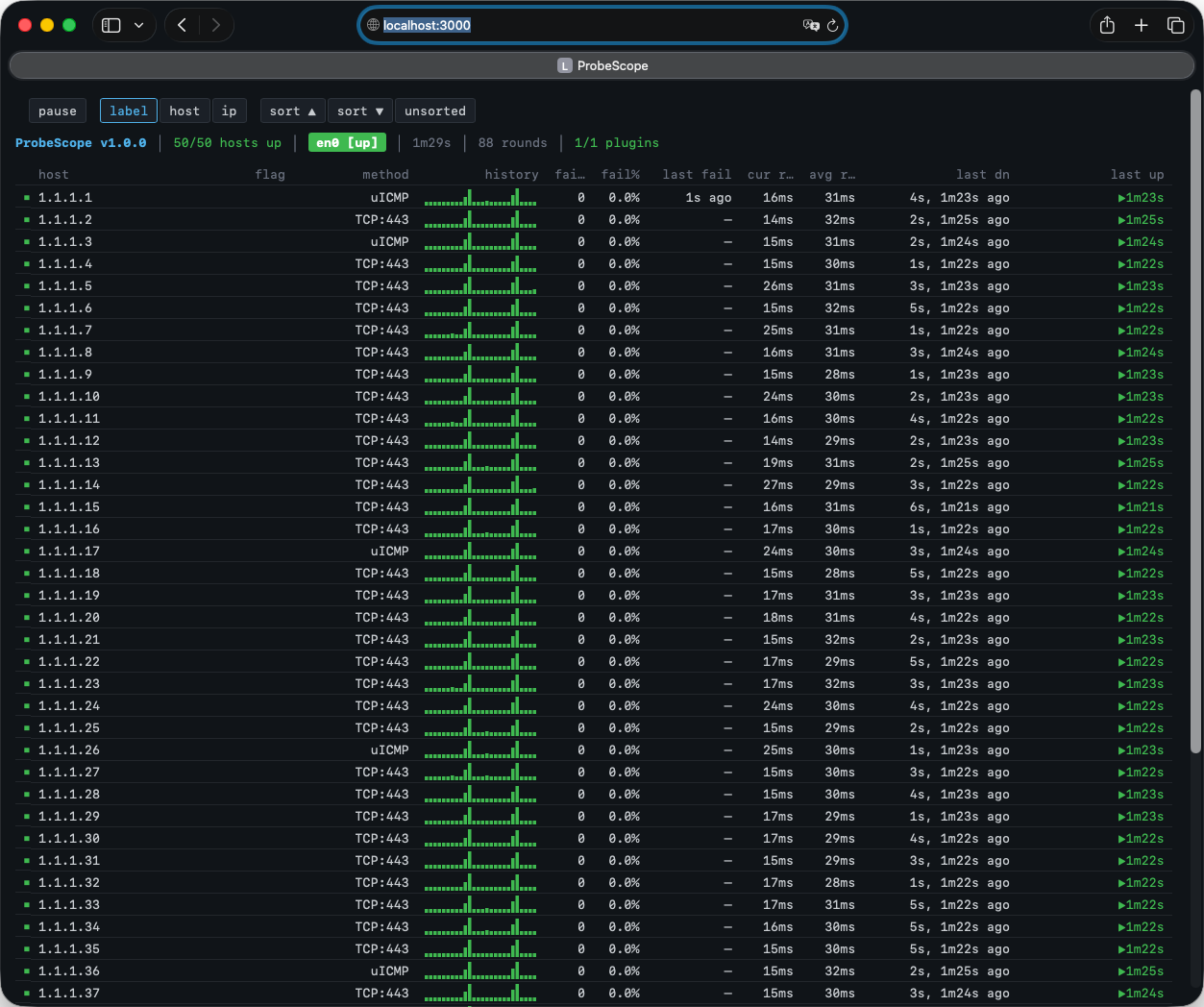Click the last up column header
Screen dimensions: 1204x1007
[x=1137, y=174]
